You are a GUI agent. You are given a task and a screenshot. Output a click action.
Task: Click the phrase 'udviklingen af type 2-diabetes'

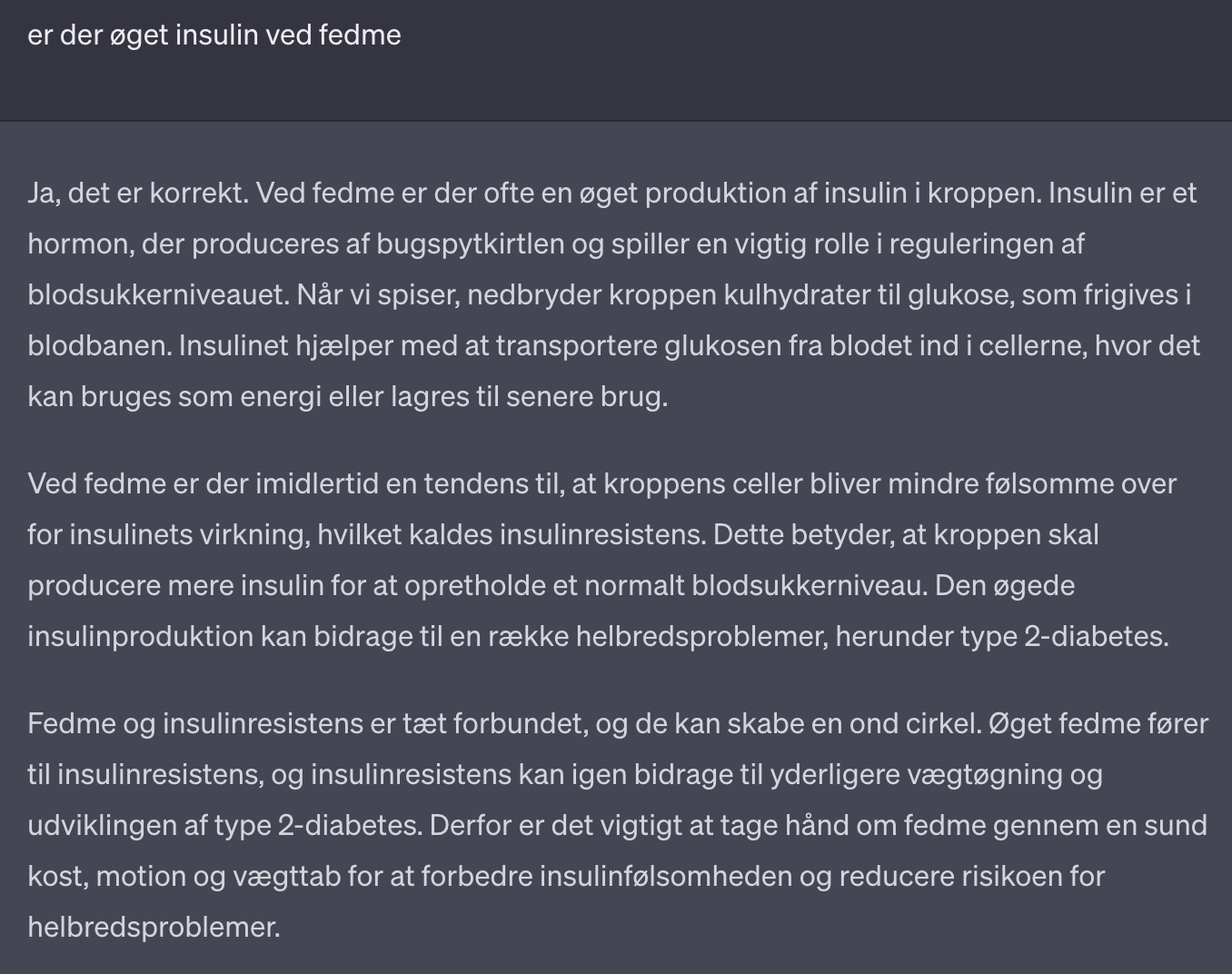tap(224, 825)
